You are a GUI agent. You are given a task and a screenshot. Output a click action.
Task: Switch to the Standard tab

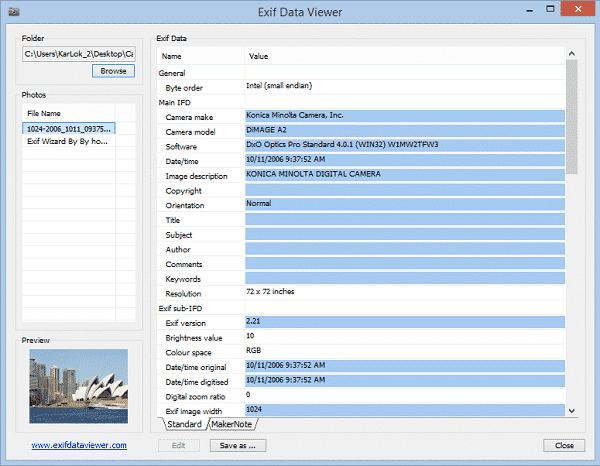[183, 425]
